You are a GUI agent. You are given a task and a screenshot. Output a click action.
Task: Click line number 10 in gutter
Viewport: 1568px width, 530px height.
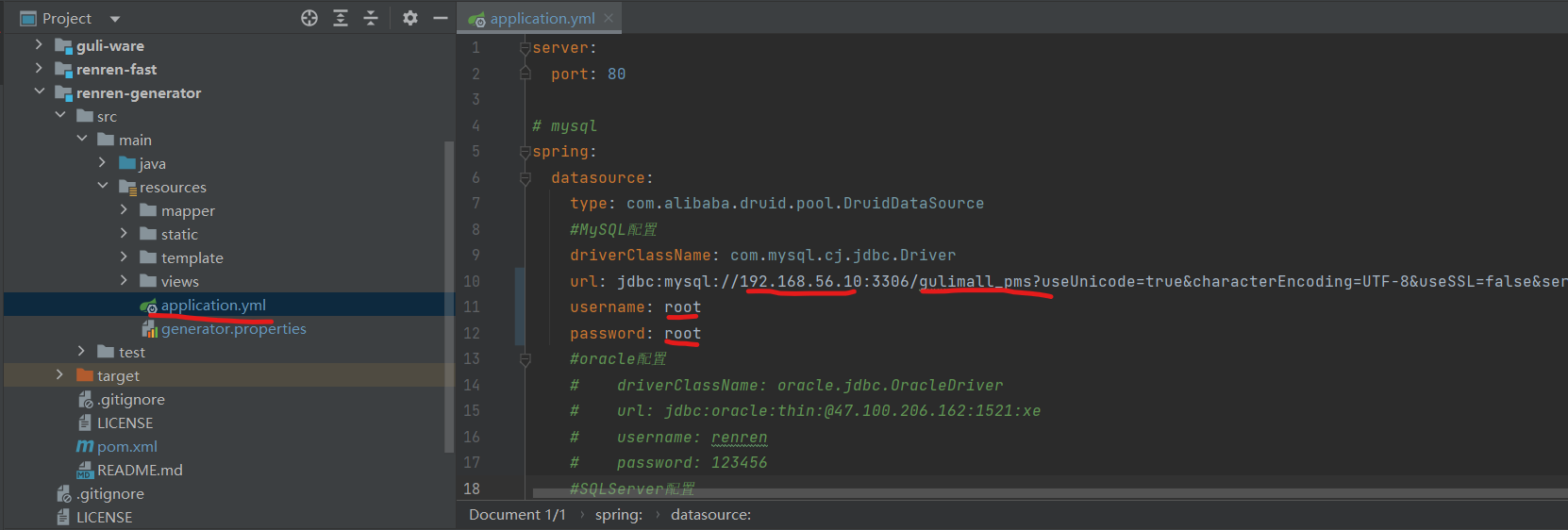(471, 281)
